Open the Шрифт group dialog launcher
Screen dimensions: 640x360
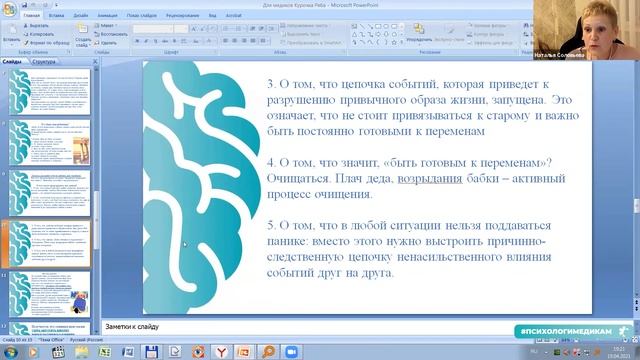coord(215,52)
